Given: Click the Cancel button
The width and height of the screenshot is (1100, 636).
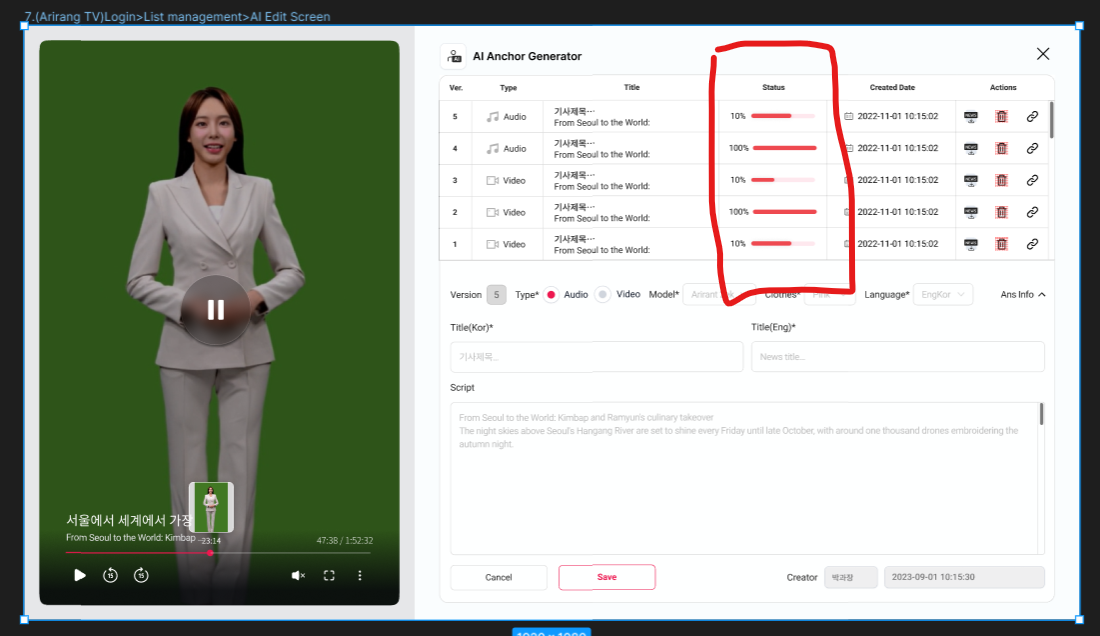Looking at the screenshot, I should pyautogui.click(x=498, y=577).
